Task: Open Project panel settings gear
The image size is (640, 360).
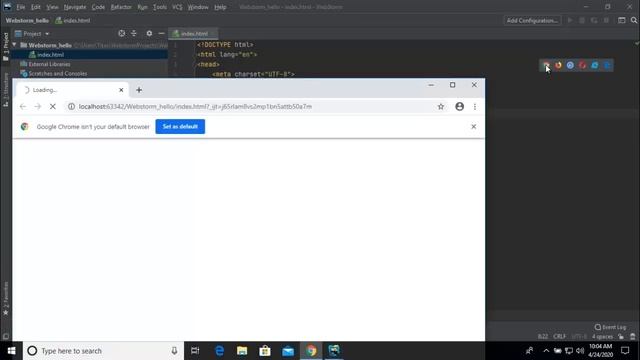Action: coord(149,33)
